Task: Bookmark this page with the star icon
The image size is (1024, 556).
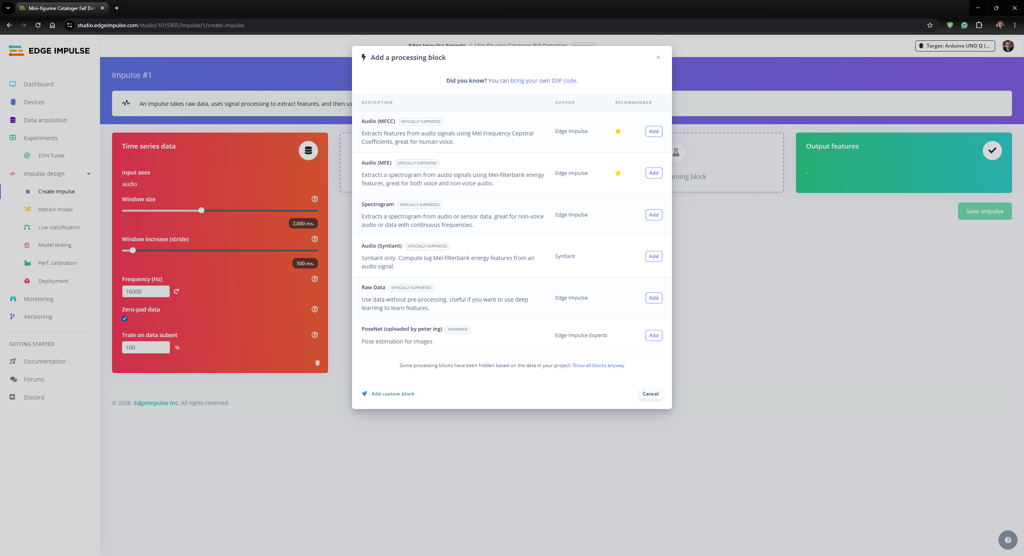Action: pos(930,25)
